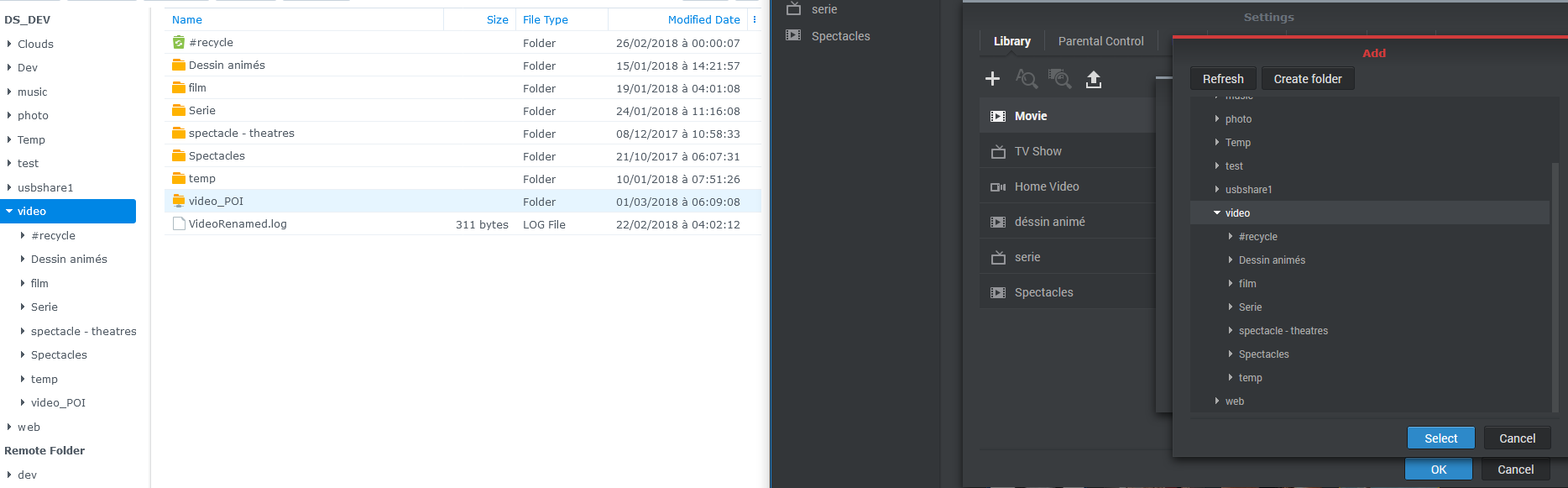Click the TV icon beside TV Show library

pyautogui.click(x=998, y=152)
